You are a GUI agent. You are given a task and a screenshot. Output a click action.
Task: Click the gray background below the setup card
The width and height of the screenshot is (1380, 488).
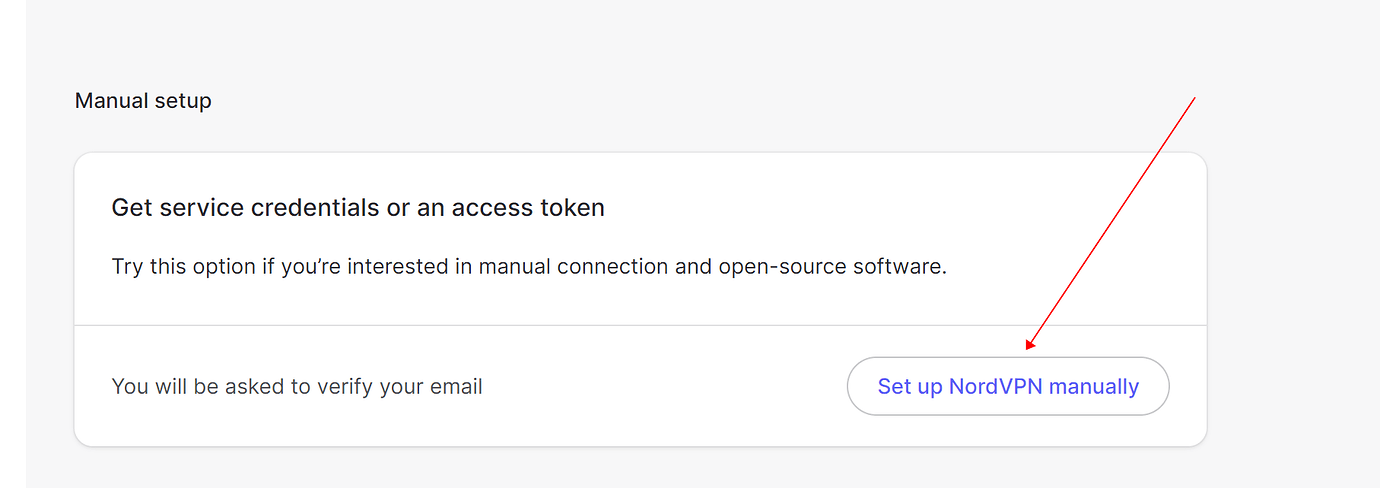(x=640, y=468)
